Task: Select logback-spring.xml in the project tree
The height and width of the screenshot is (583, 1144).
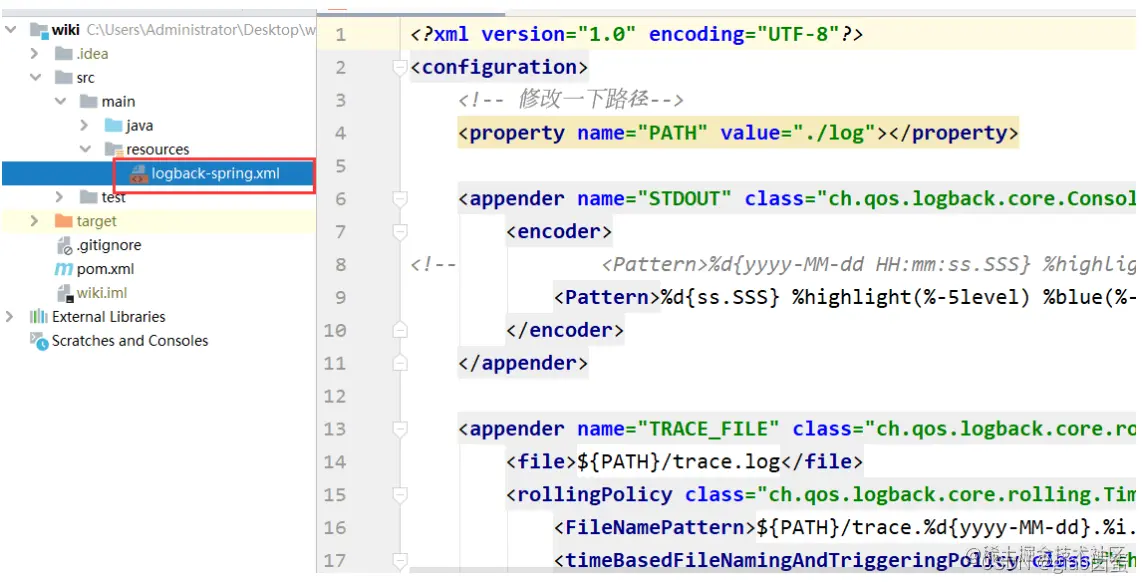Action: (x=215, y=174)
